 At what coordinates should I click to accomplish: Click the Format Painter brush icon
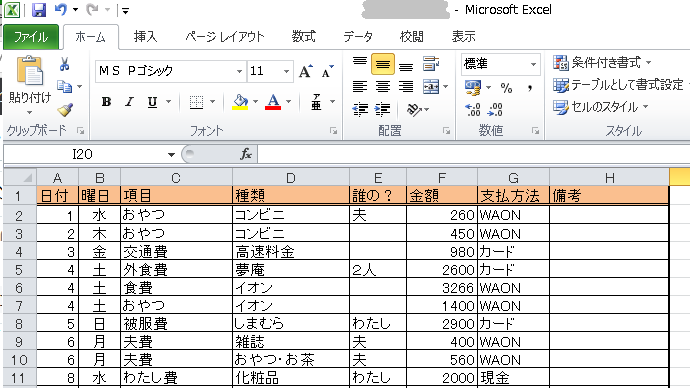[65, 109]
